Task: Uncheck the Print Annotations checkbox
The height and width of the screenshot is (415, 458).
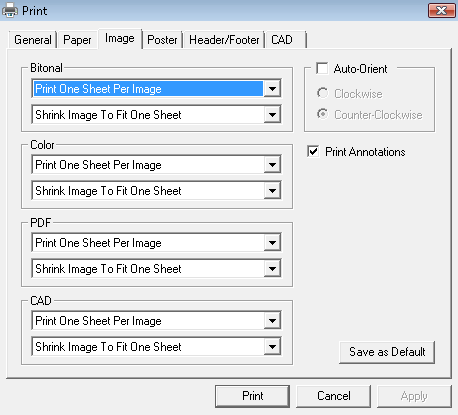Action: coord(313,152)
